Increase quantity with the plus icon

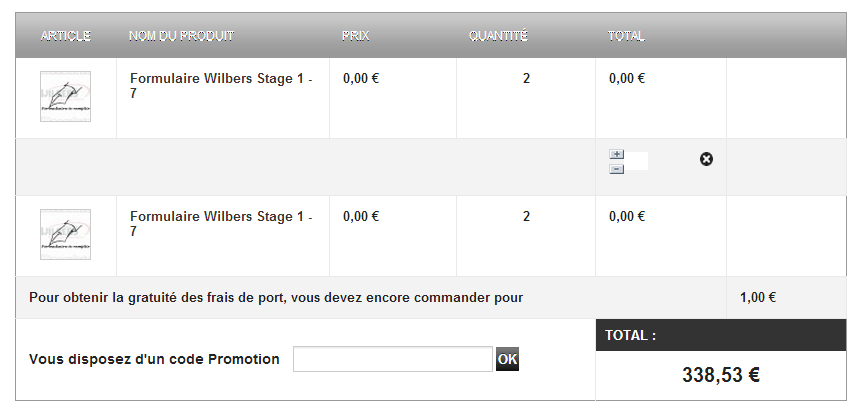coord(617,155)
